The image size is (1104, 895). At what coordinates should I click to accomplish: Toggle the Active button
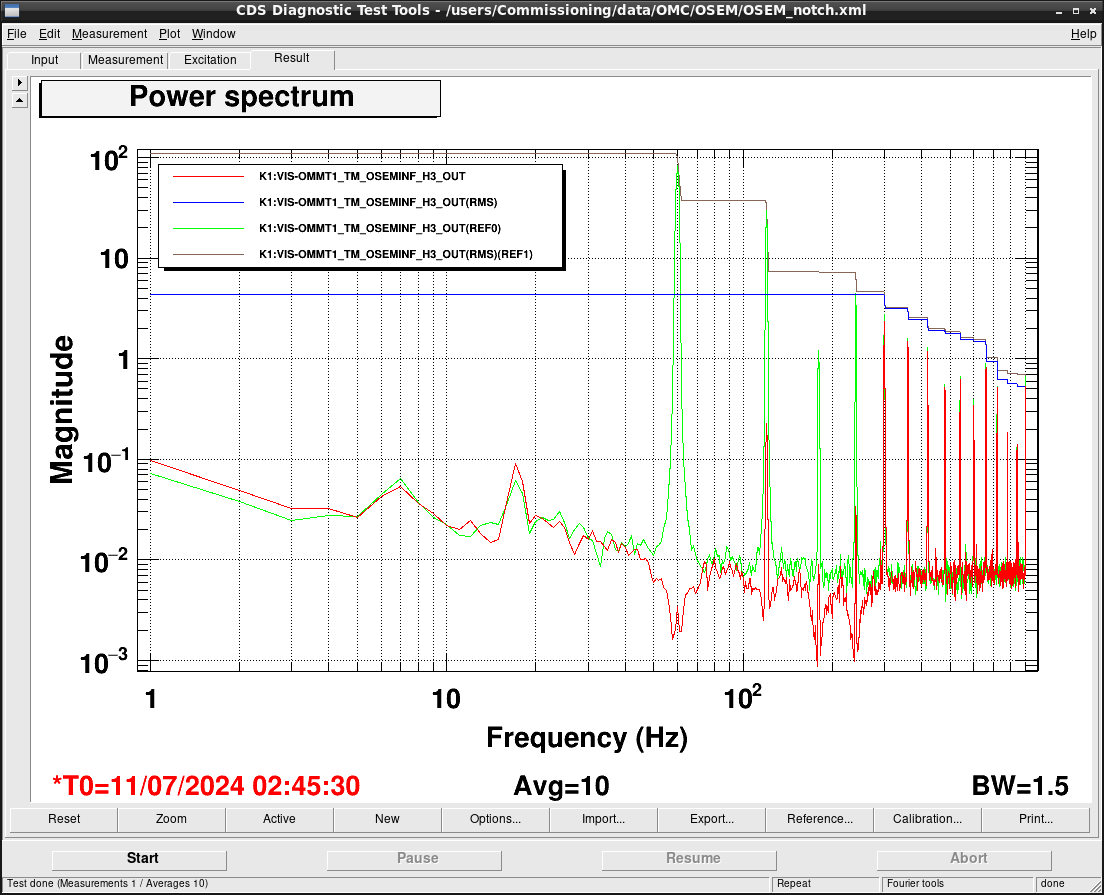pos(280,819)
